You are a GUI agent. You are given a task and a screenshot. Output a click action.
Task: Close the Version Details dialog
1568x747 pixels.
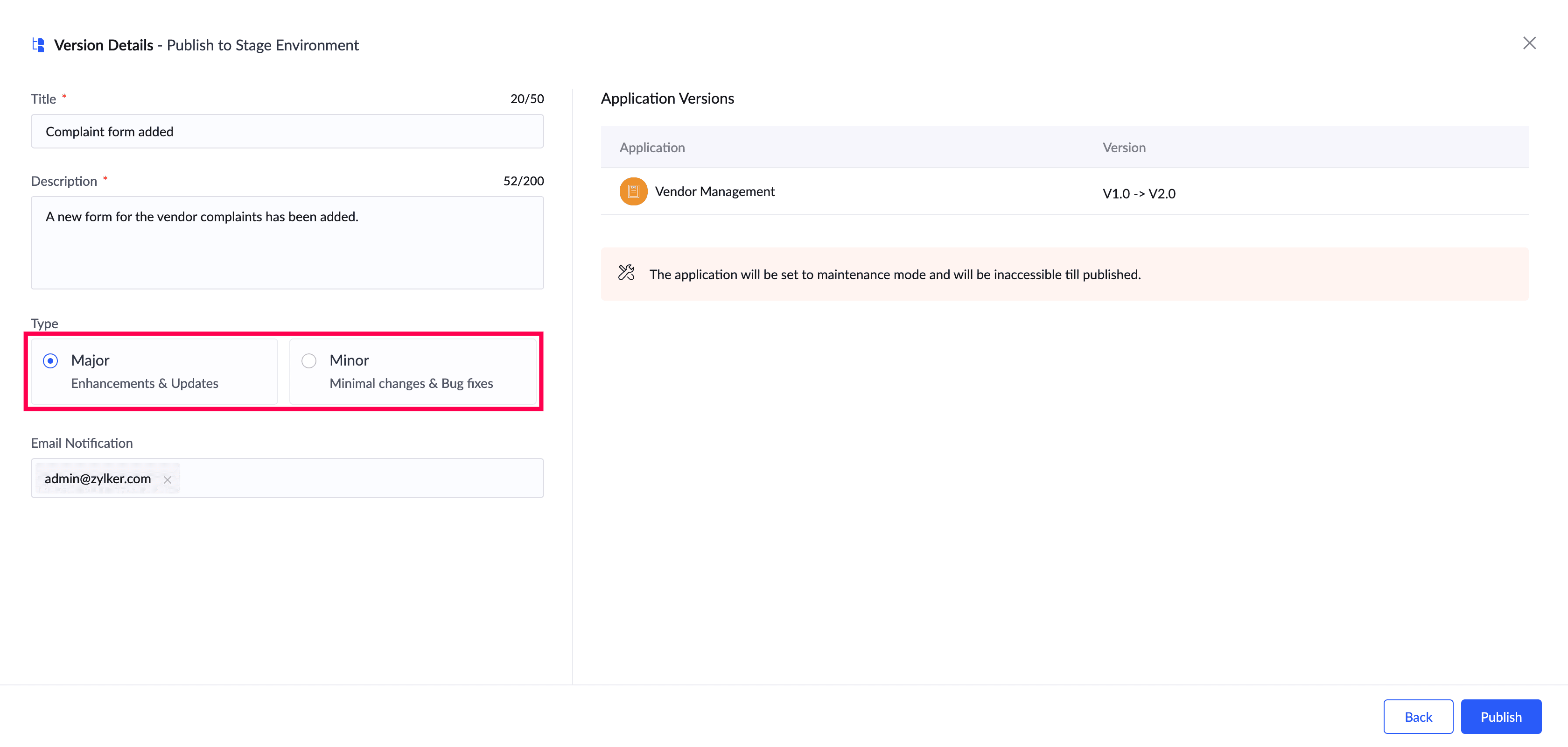1529,43
